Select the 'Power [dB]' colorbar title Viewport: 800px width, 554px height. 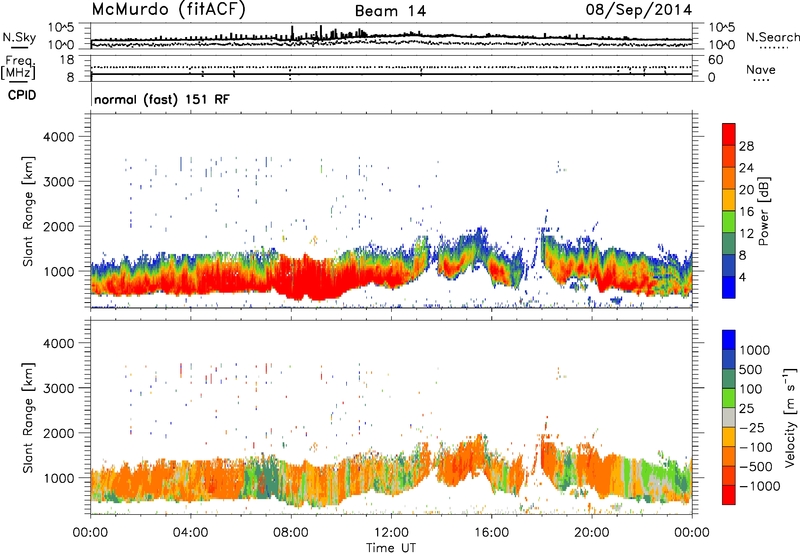tap(763, 211)
